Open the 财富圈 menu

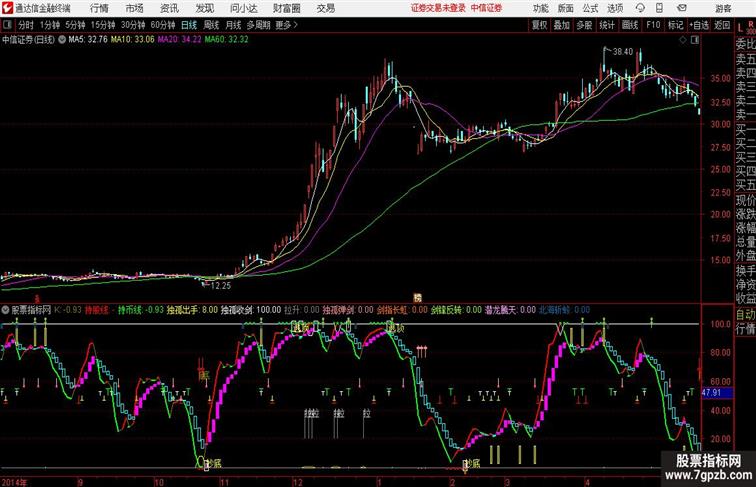pyautogui.click(x=287, y=8)
